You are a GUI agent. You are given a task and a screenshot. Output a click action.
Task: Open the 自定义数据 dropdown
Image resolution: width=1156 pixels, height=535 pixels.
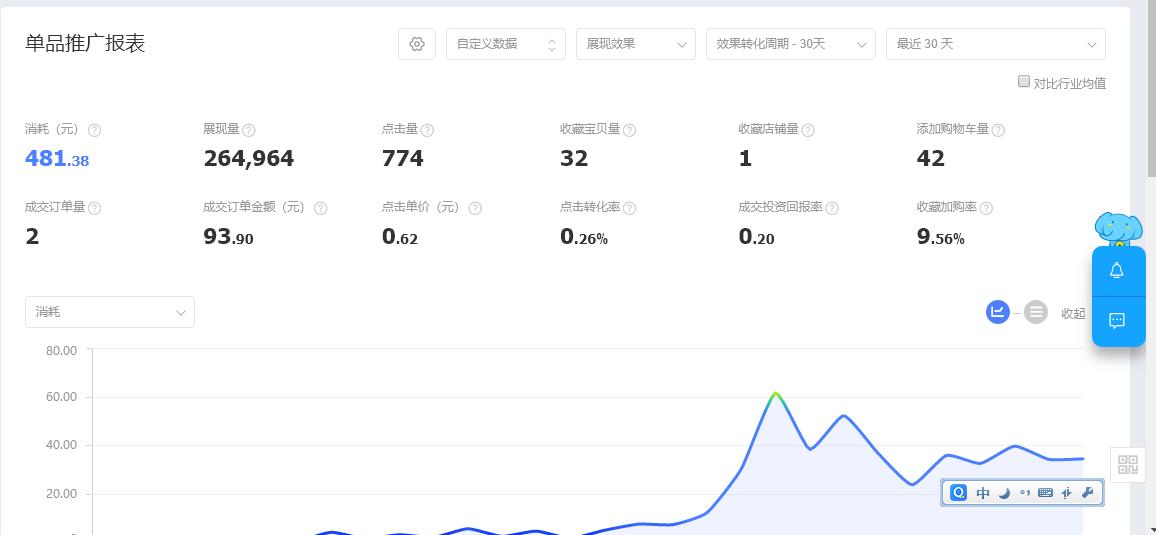(506, 44)
